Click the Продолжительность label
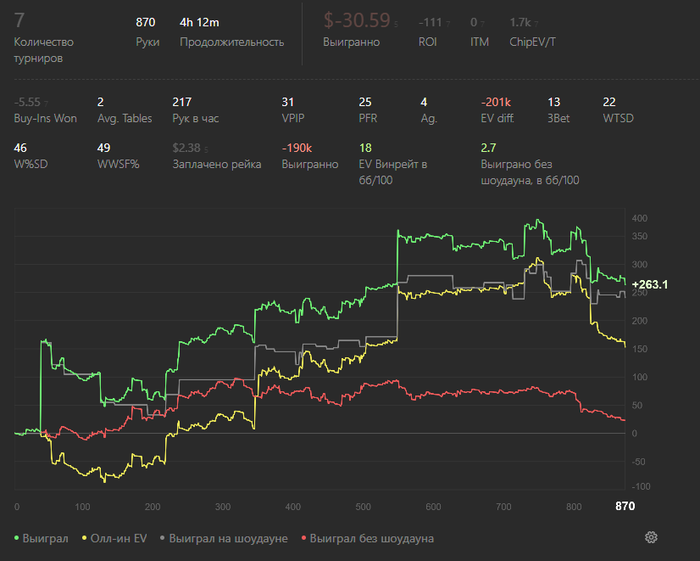The height and width of the screenshot is (561, 700). tap(232, 42)
